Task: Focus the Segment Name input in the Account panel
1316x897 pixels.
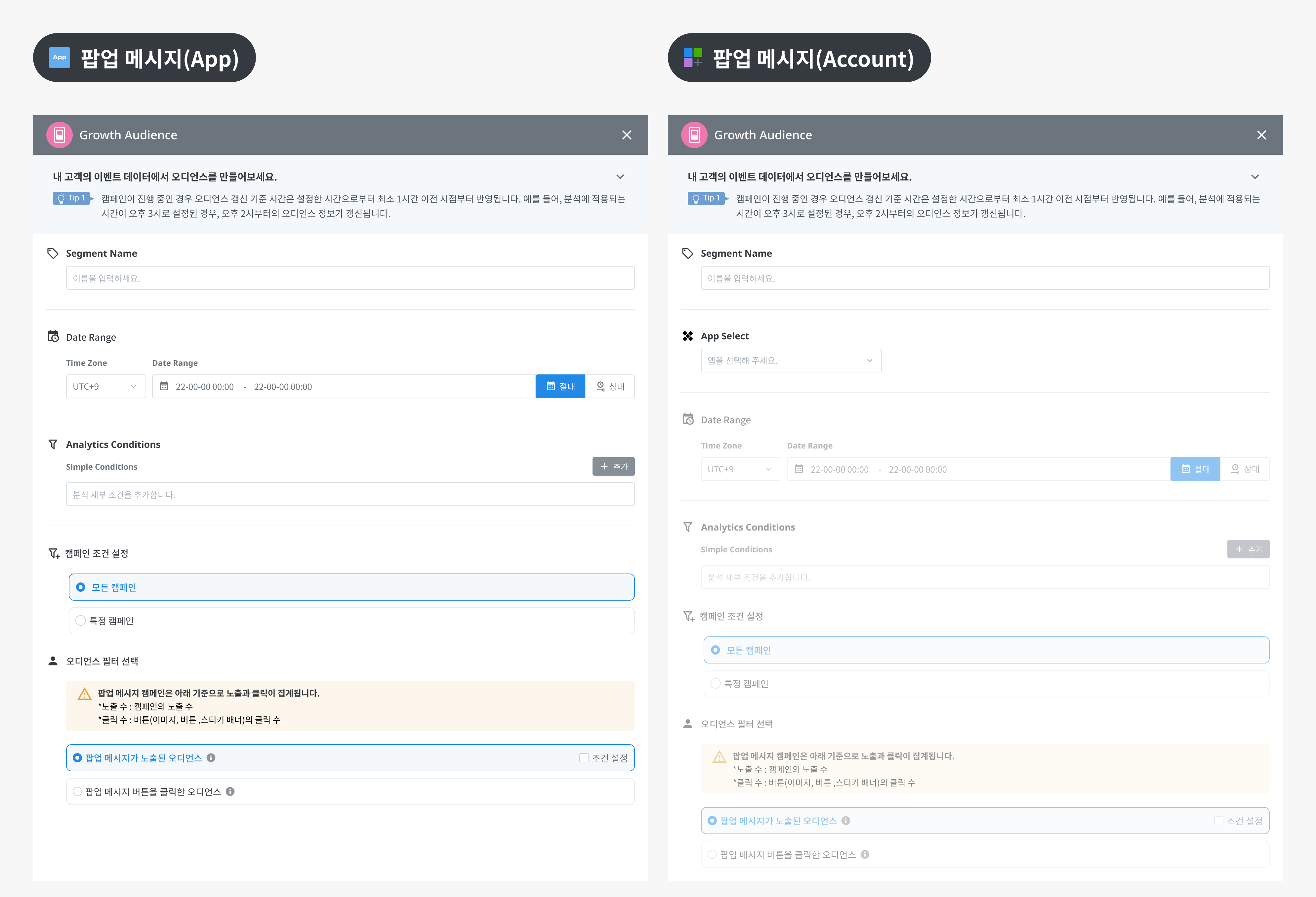Action: [985, 278]
